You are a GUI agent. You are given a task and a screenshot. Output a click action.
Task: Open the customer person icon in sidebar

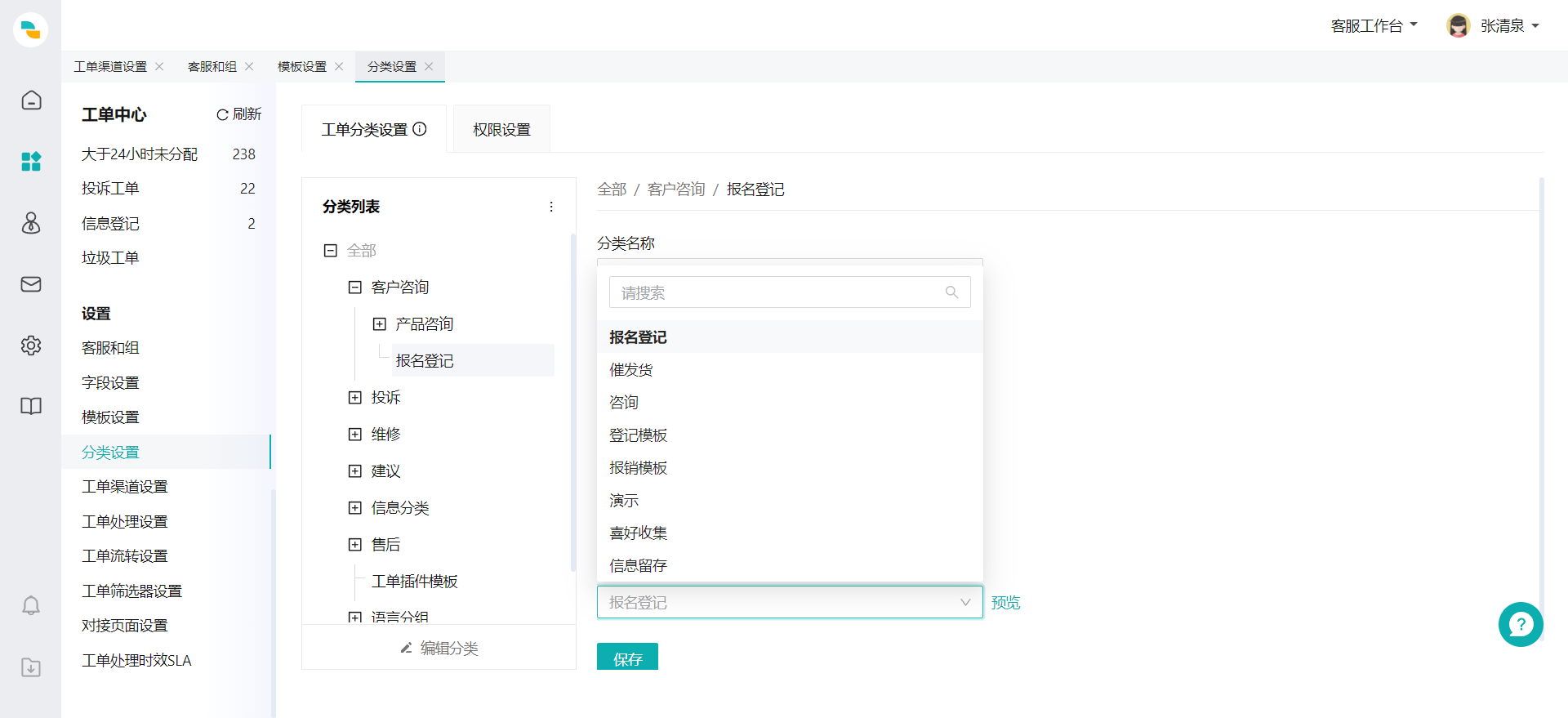pos(31,223)
